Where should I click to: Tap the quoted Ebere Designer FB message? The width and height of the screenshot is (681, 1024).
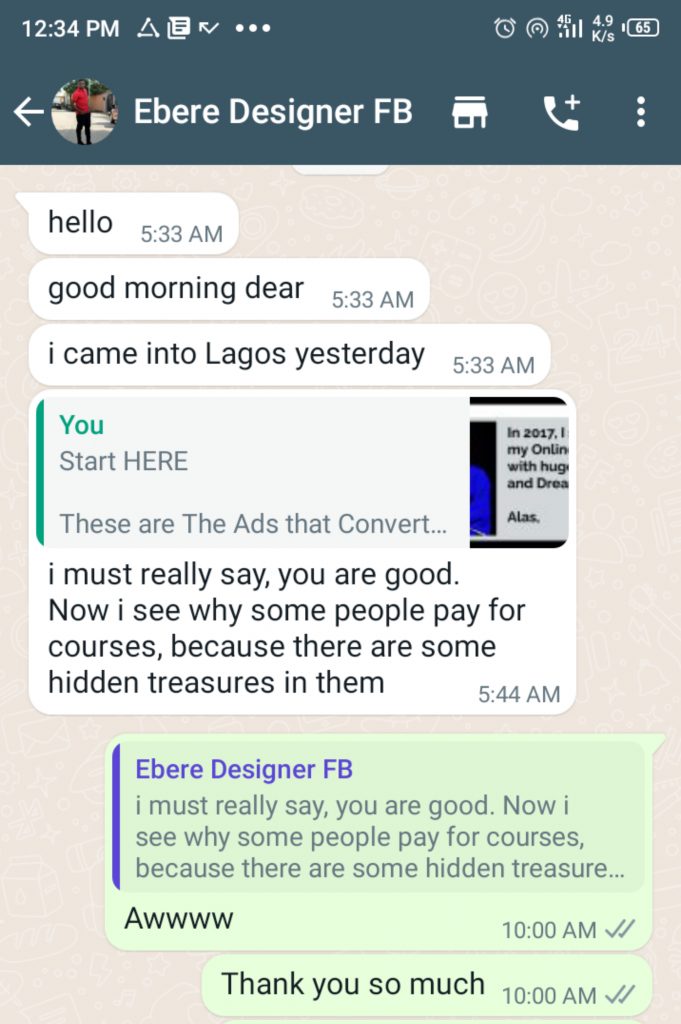(x=378, y=816)
